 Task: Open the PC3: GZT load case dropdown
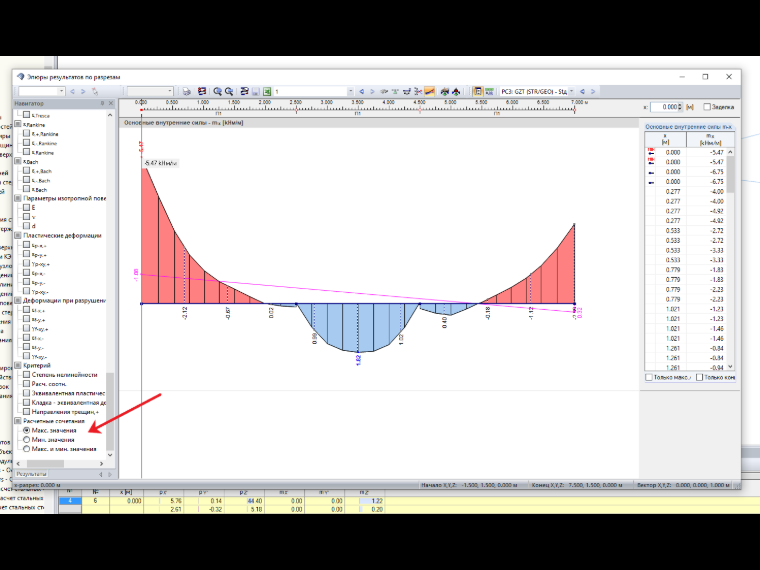tap(571, 92)
